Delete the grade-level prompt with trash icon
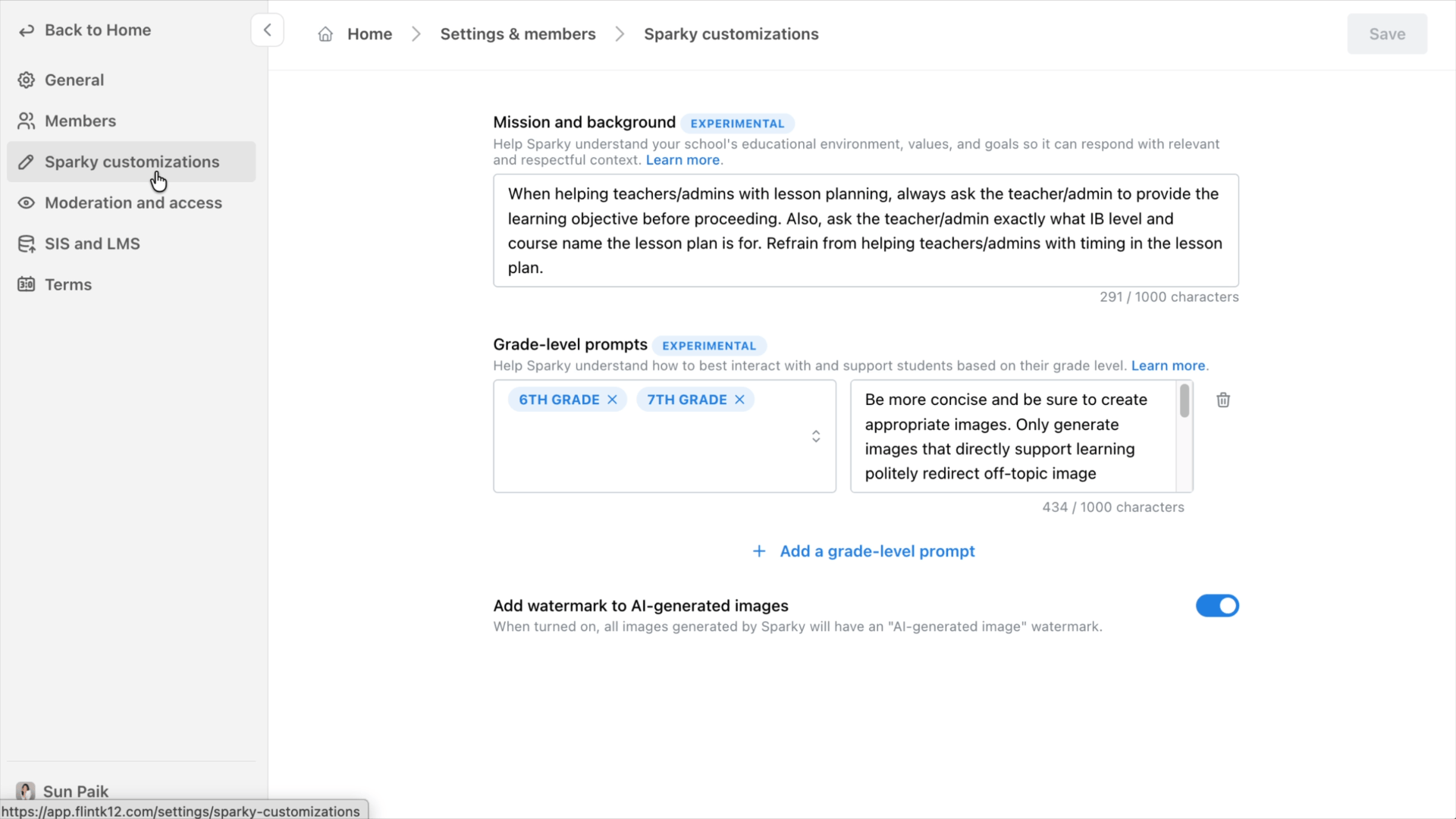This screenshot has width=1456, height=819. coord(1222,400)
